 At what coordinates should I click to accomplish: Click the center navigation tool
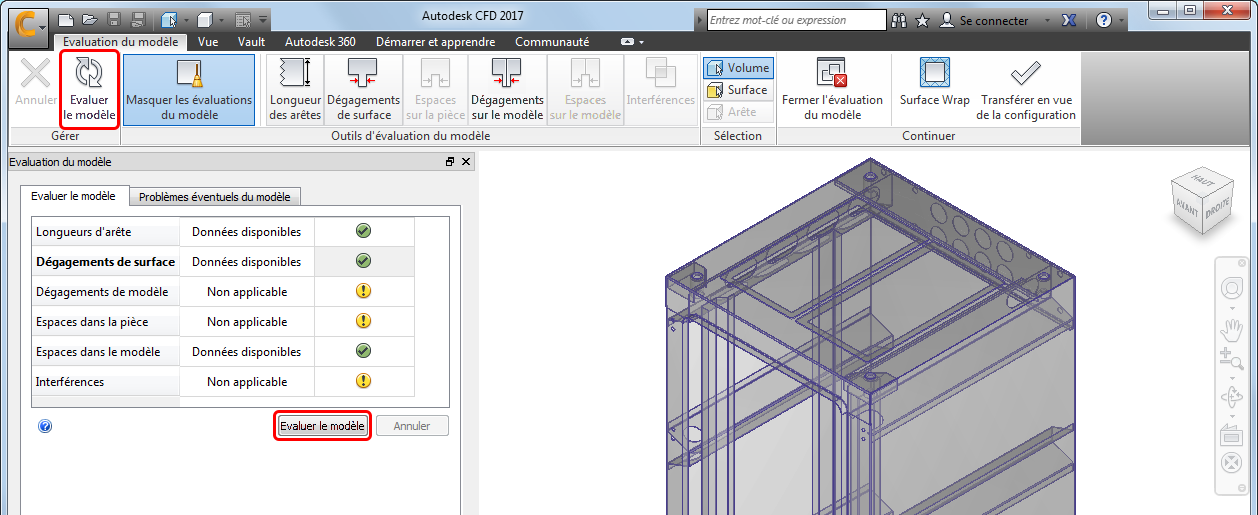coord(1231,464)
